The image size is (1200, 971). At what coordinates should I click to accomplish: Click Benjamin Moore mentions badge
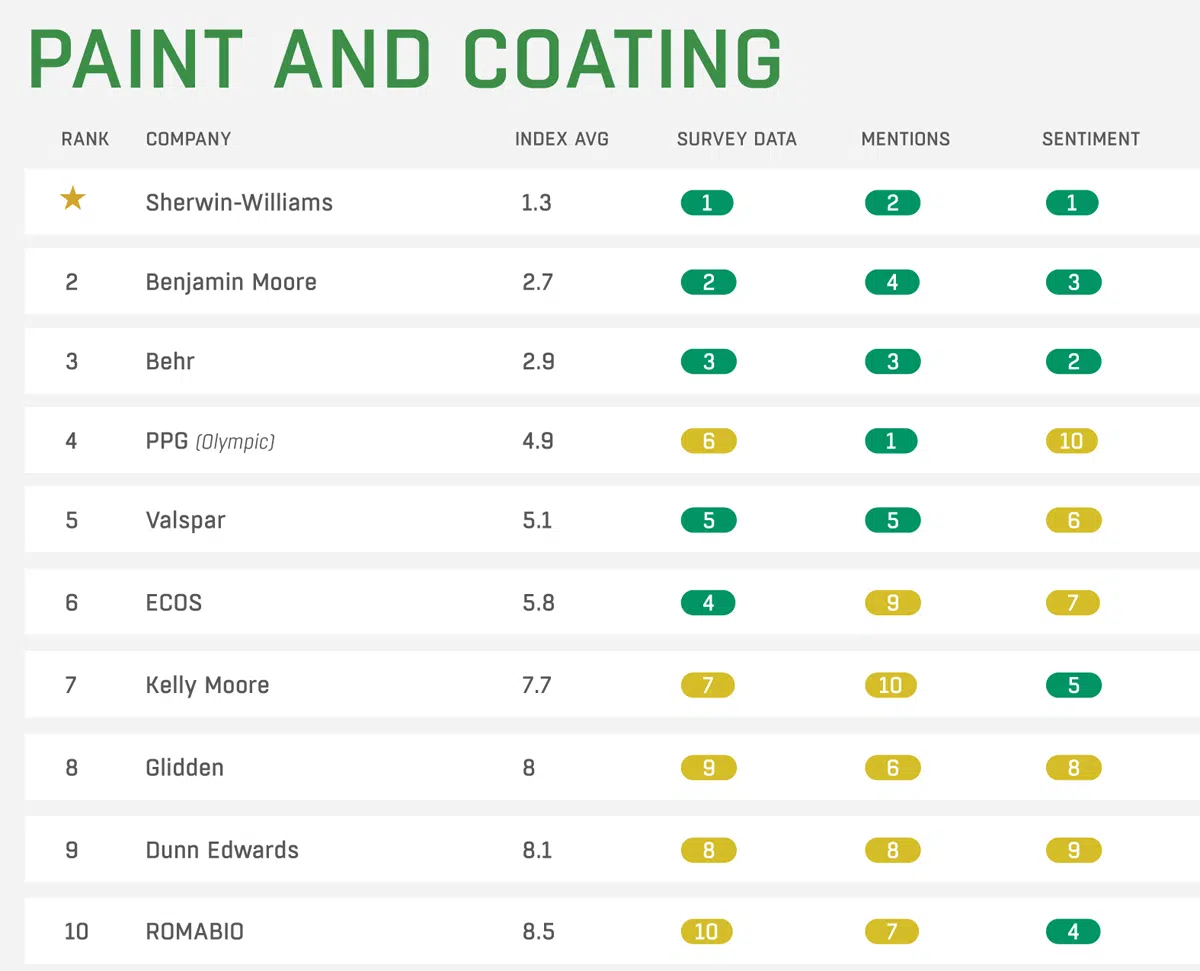coord(892,282)
